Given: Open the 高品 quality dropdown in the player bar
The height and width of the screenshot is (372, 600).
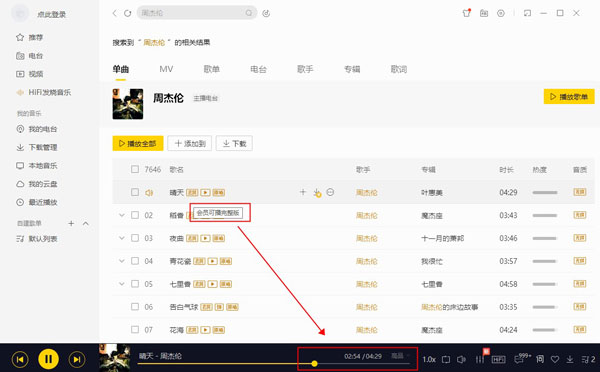Looking at the screenshot, I should [x=400, y=356].
